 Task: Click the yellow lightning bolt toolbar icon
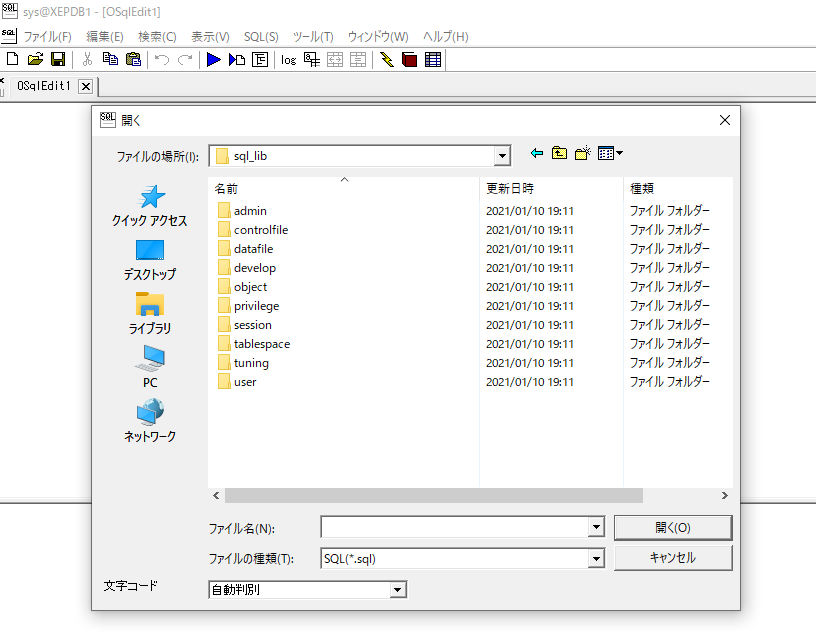(x=387, y=60)
